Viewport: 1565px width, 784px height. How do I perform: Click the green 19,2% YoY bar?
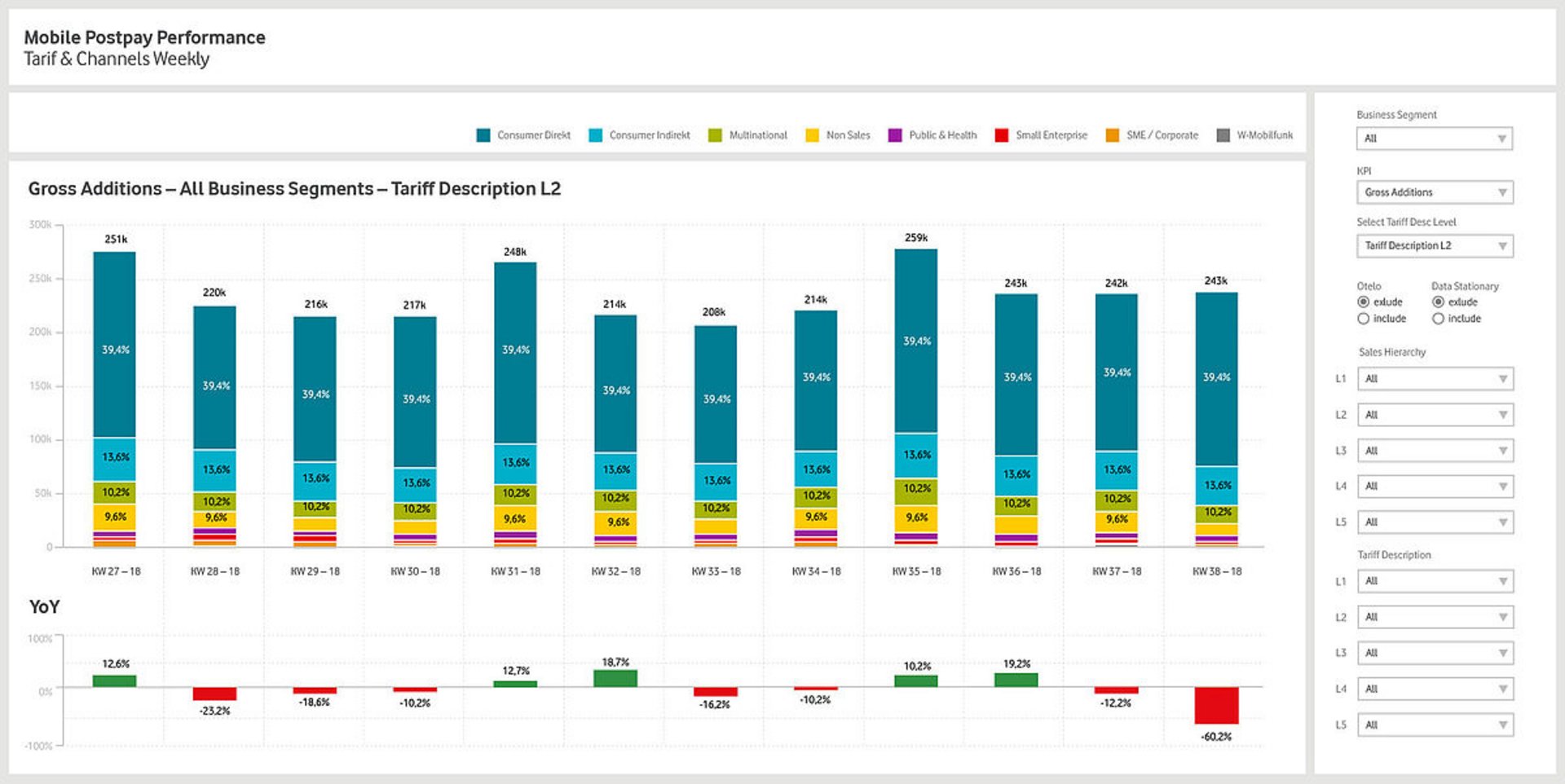(1016, 680)
